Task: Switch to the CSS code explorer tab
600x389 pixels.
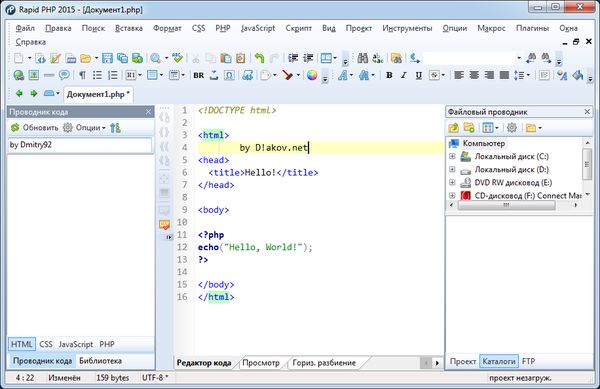Action: 46,344
